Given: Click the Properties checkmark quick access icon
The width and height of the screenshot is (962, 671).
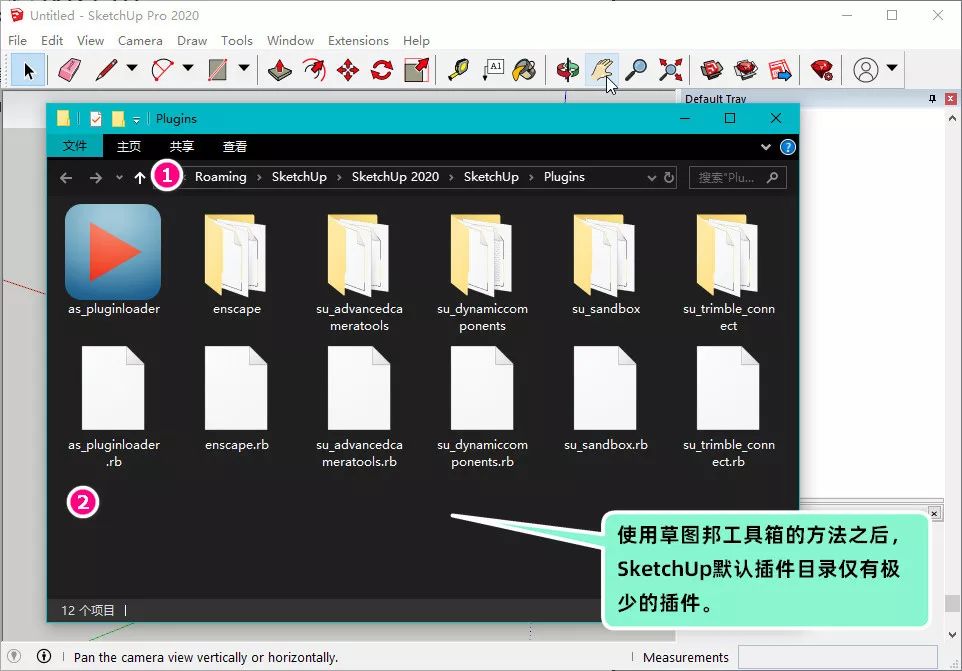Looking at the screenshot, I should 96,118.
